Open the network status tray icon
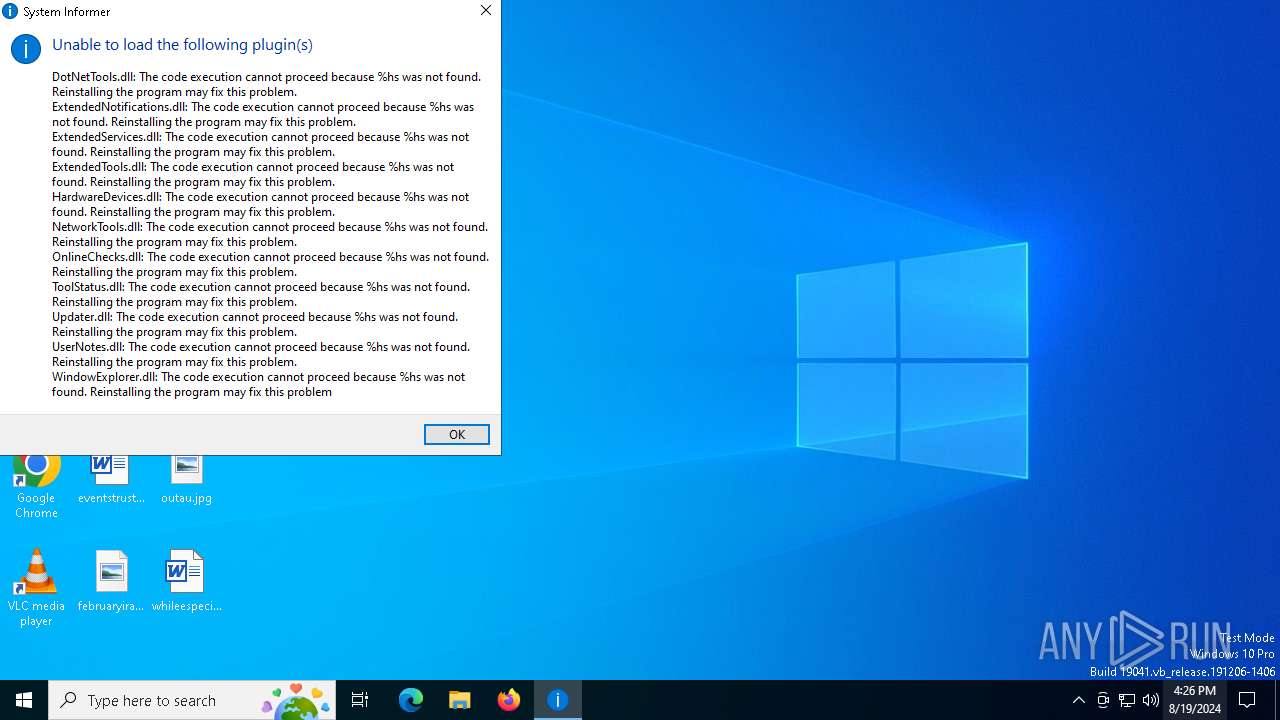Viewport: 1280px width, 720px height. click(x=1127, y=700)
